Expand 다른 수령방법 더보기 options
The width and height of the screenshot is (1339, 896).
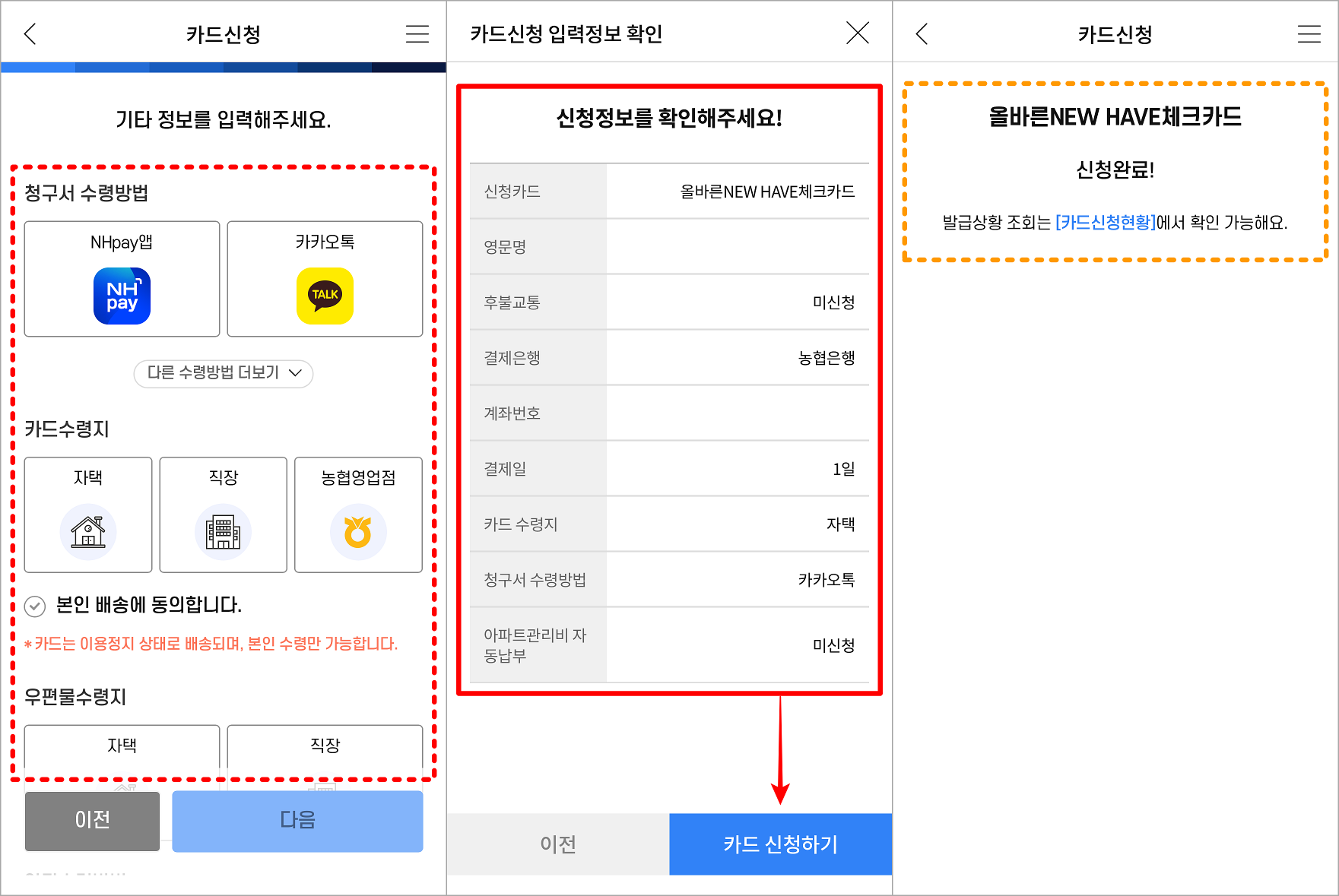click(223, 374)
